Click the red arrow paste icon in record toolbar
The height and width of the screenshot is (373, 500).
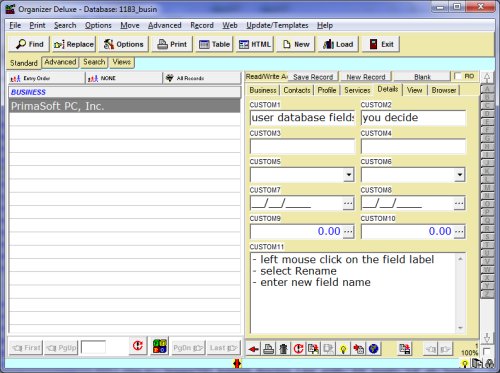pyautogui.click(x=359, y=349)
